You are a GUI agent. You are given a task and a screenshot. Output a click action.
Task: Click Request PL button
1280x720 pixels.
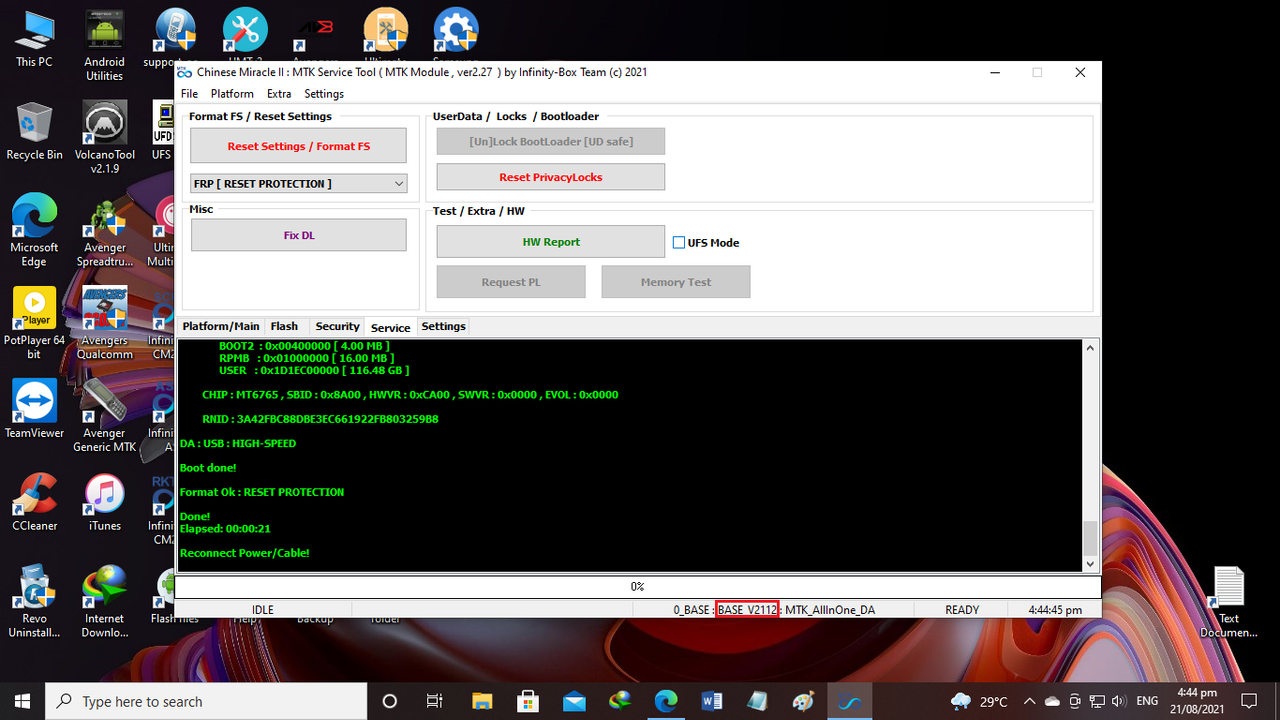511,282
